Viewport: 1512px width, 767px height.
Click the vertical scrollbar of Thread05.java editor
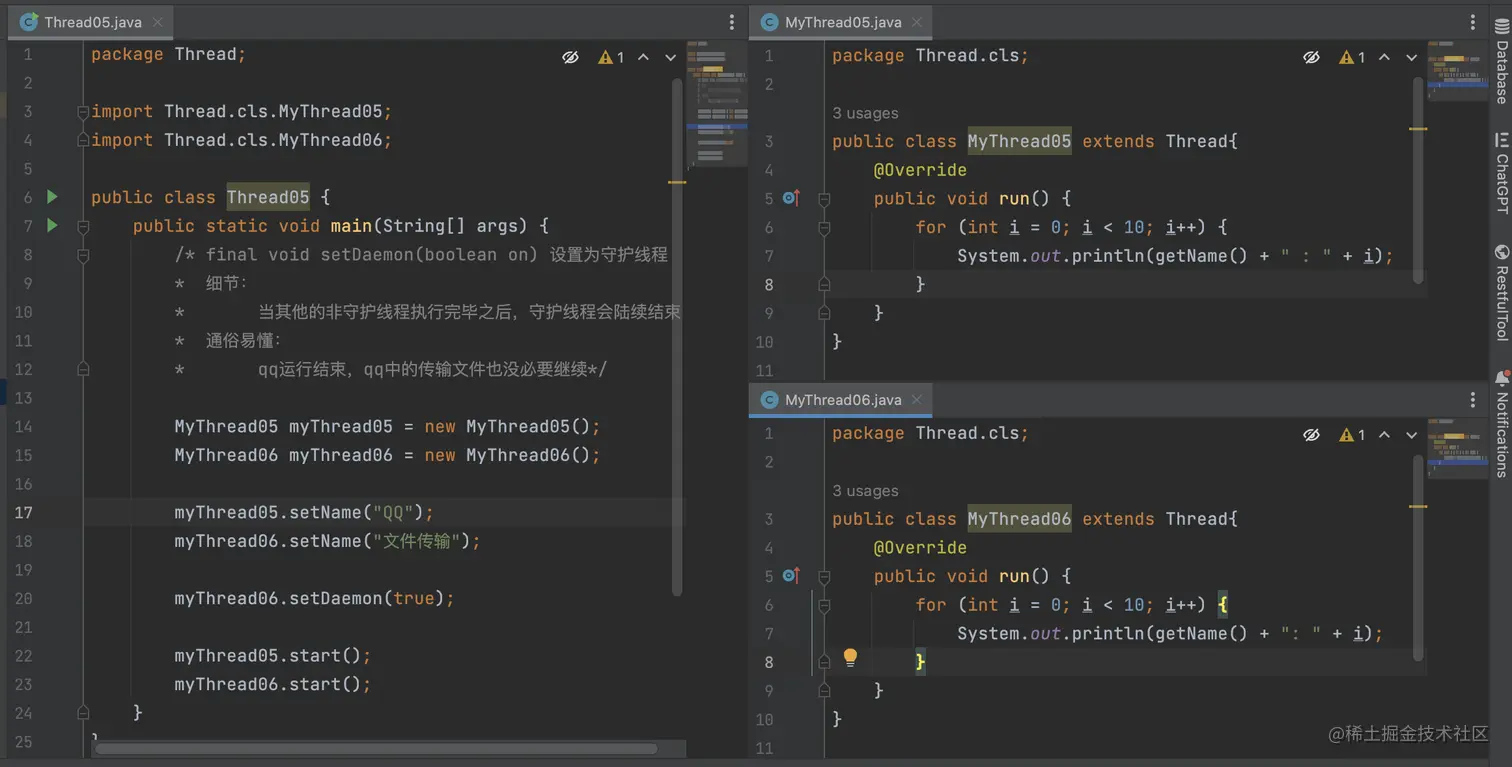[x=677, y=335]
